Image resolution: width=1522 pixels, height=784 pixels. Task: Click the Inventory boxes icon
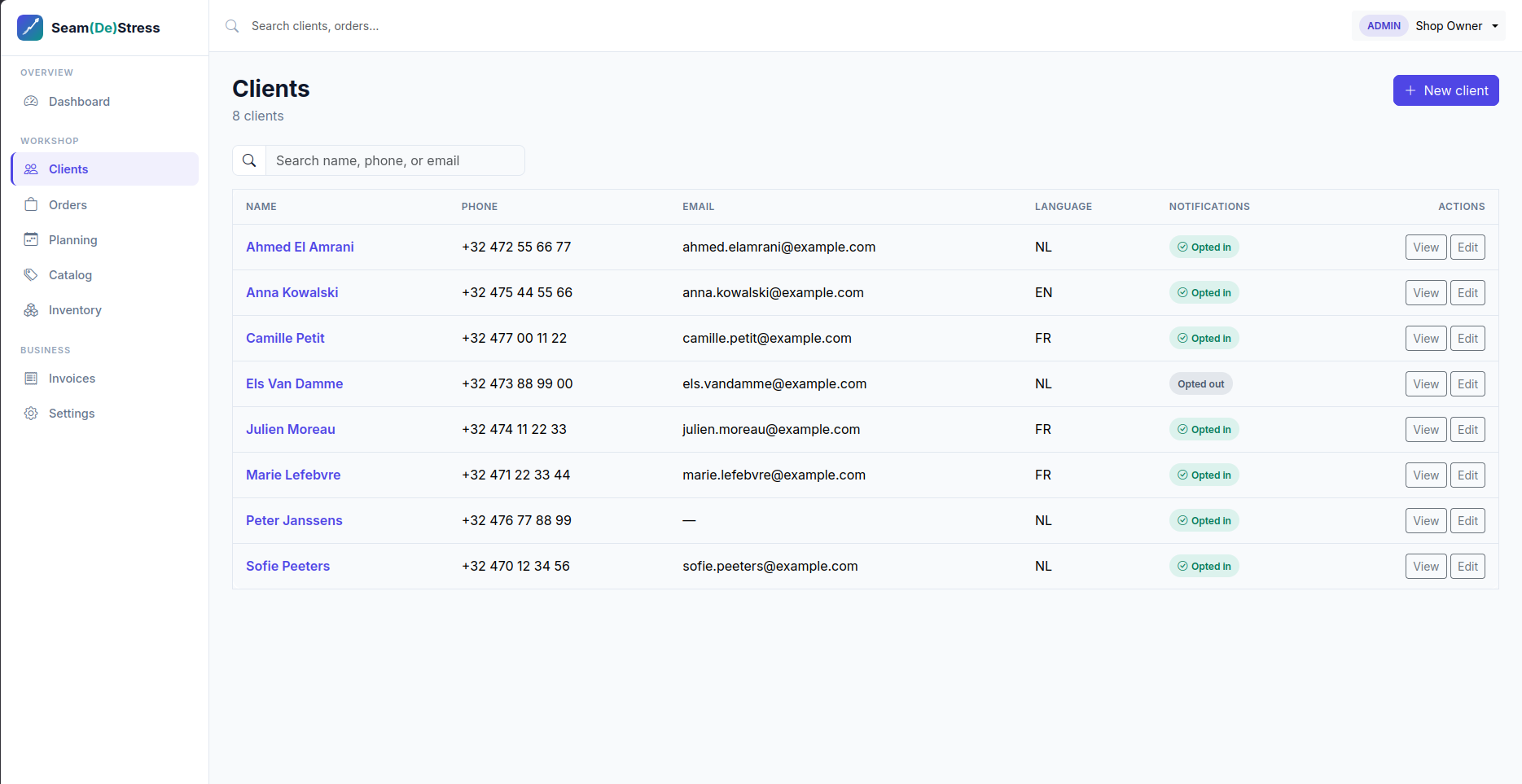click(x=31, y=309)
